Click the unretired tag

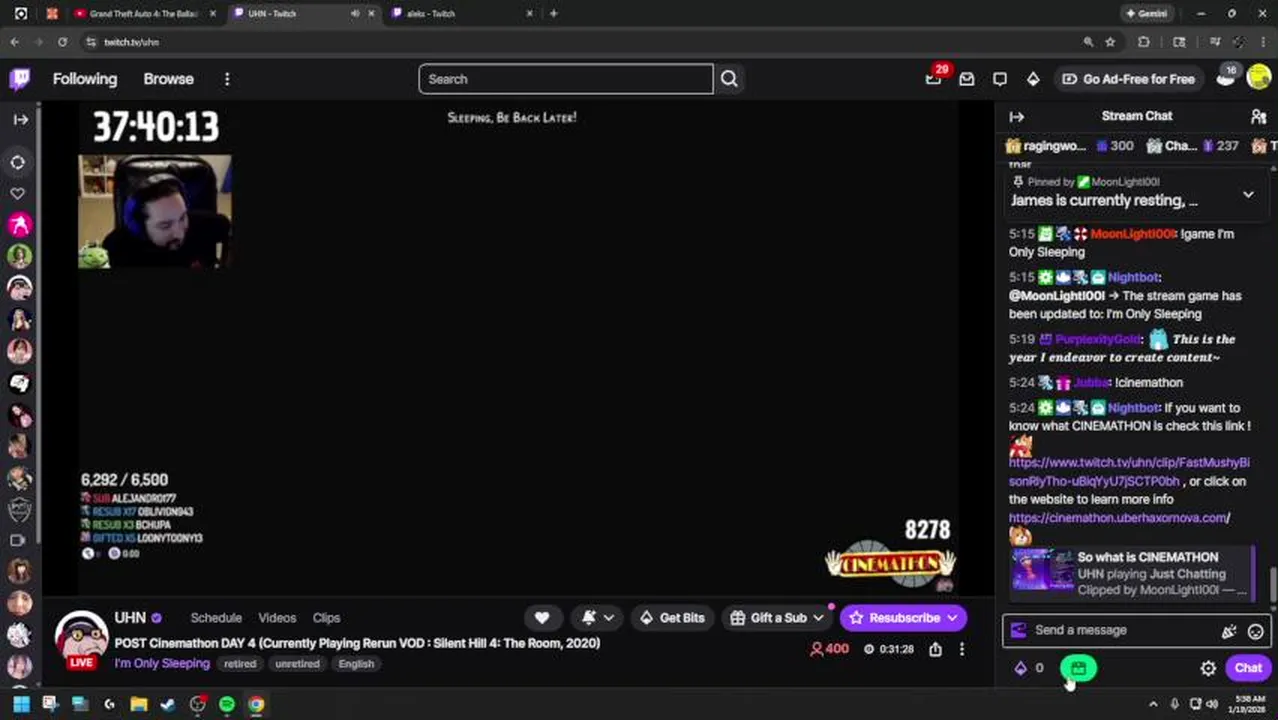[297, 664]
